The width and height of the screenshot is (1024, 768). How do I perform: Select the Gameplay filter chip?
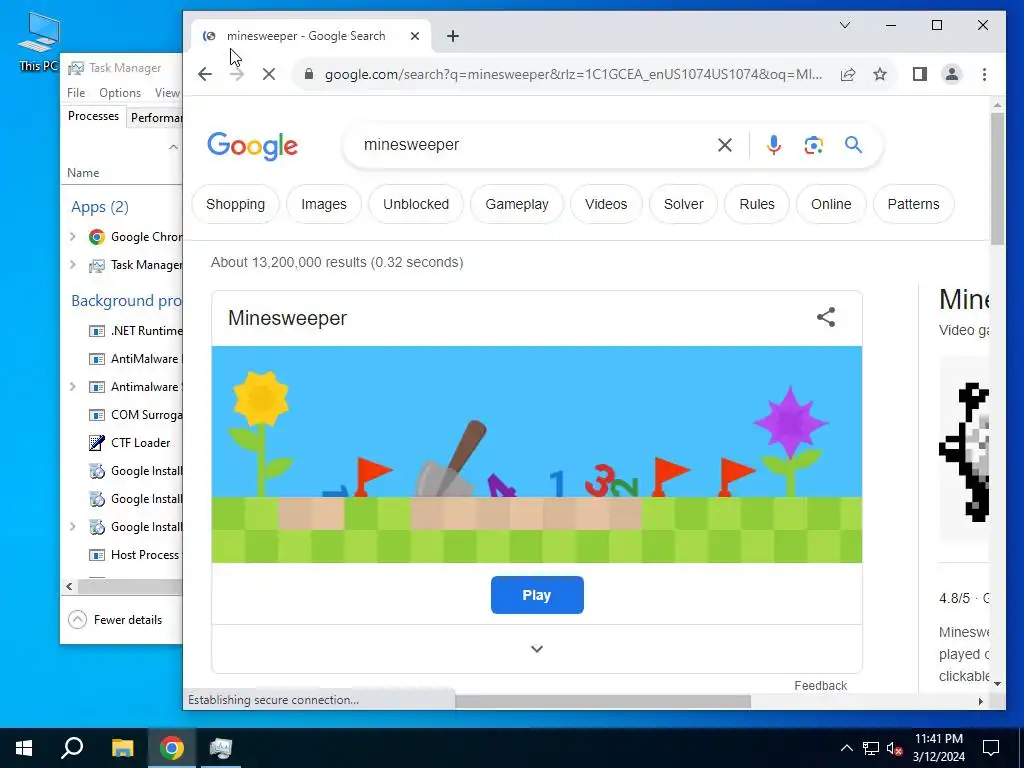click(x=517, y=204)
